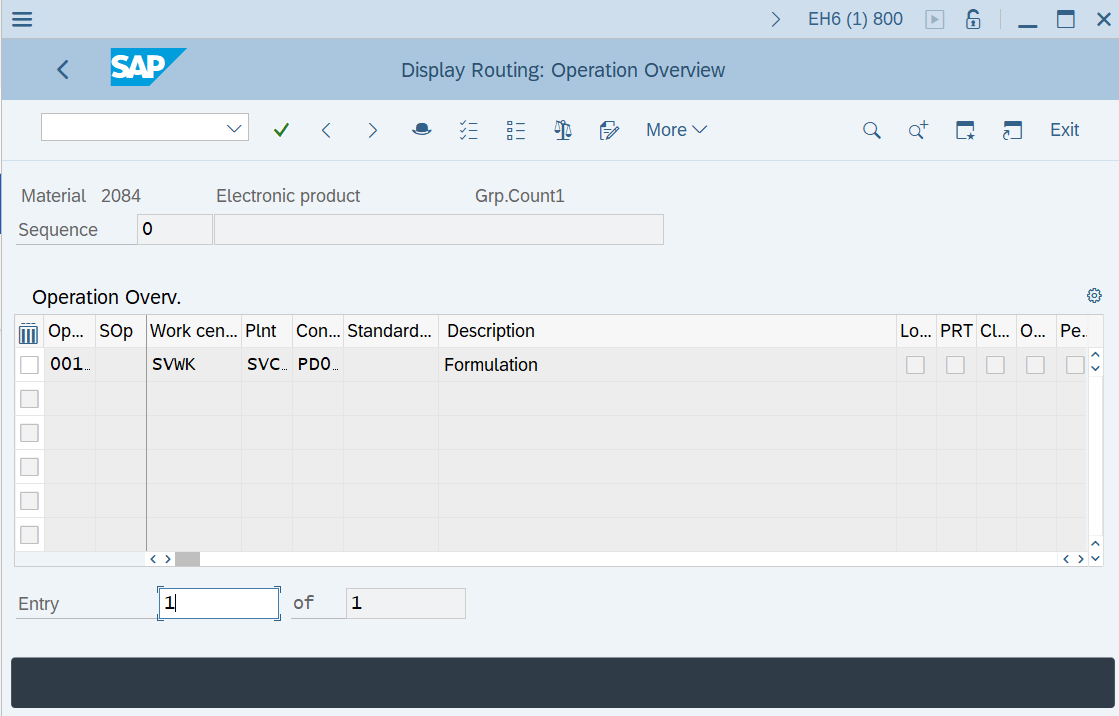Open table settings via the gear icon
The height and width of the screenshot is (716, 1119).
[1093, 295]
